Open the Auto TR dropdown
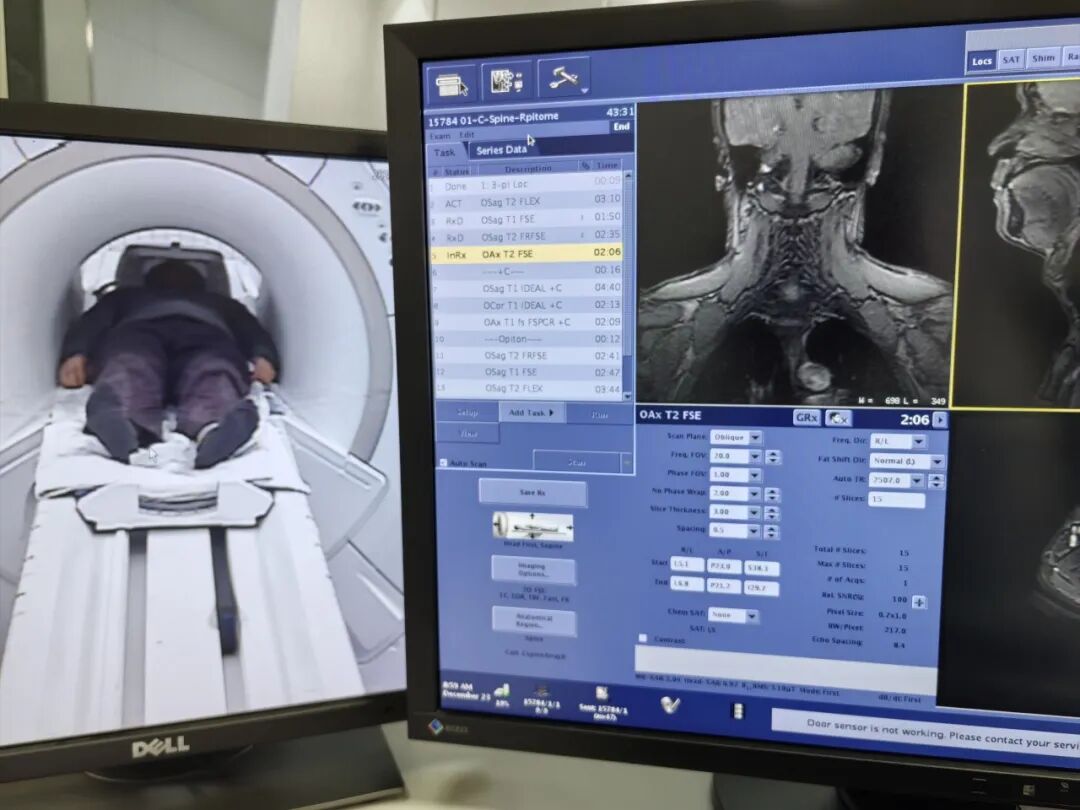 pos(917,481)
